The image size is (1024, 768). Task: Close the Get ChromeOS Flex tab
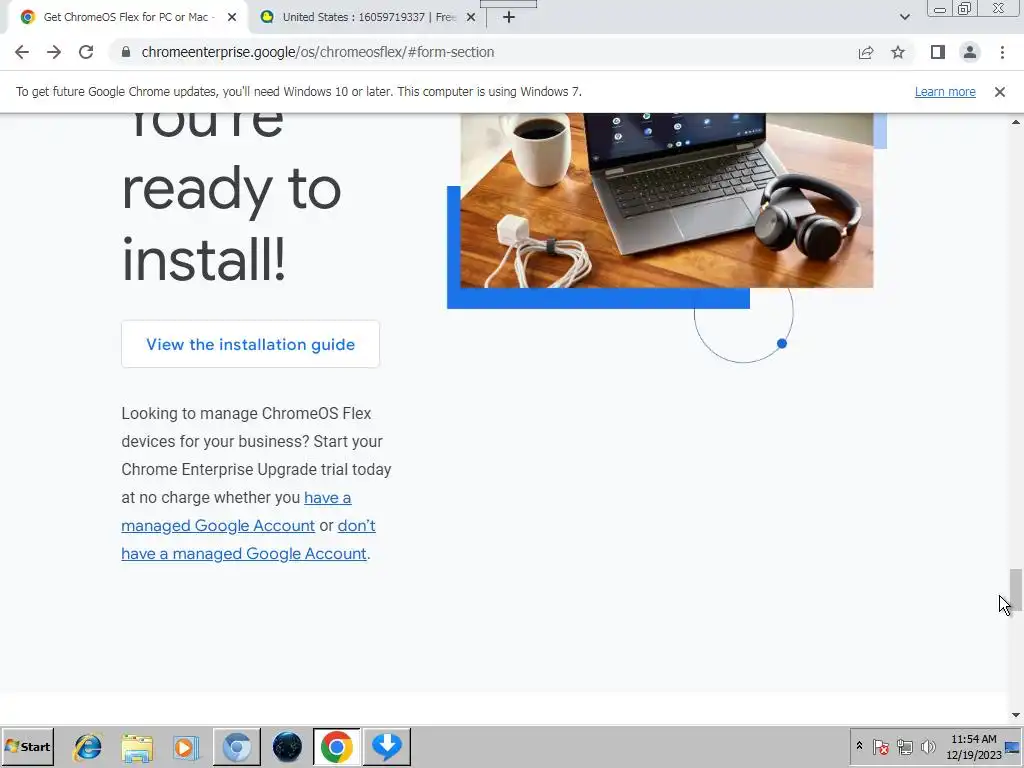(x=232, y=18)
